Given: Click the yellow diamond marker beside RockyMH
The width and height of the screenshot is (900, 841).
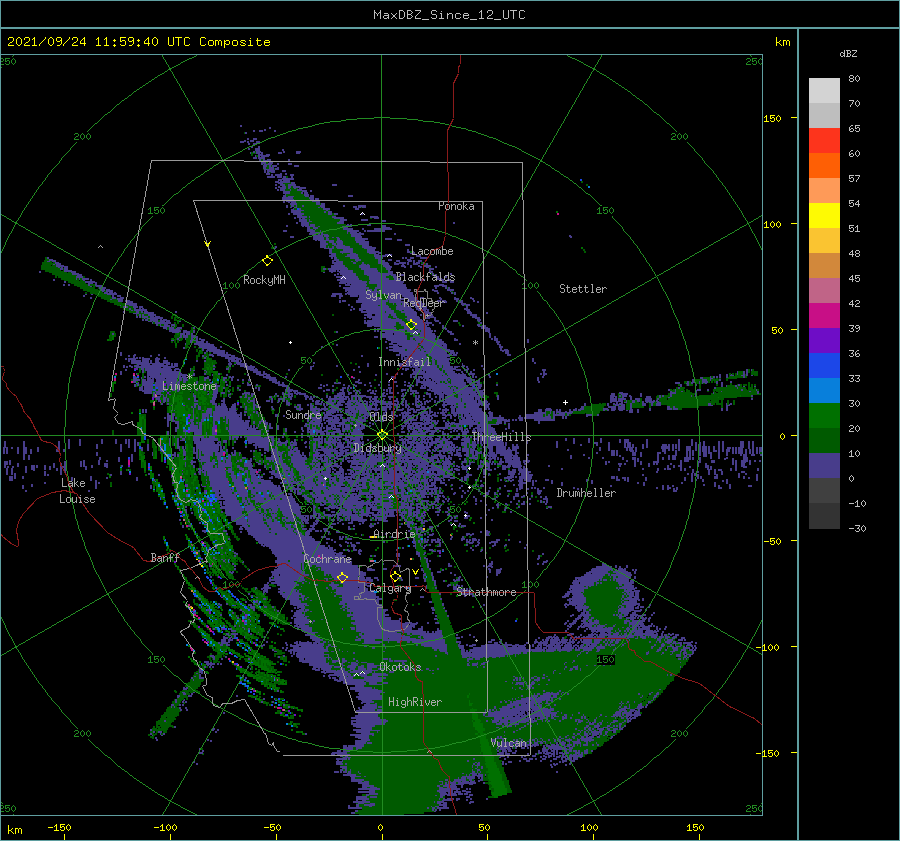Looking at the screenshot, I should 267,261.
